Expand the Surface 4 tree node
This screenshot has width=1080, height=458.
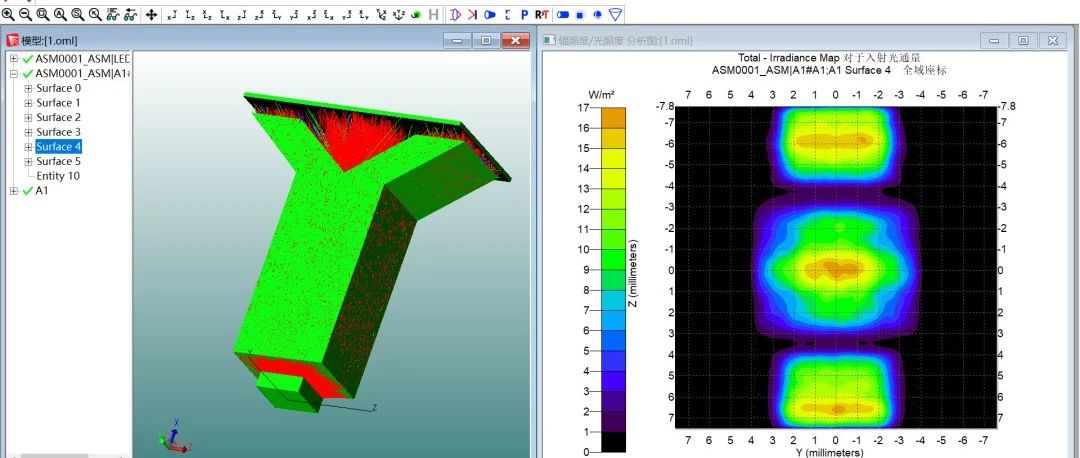[x=28, y=147]
